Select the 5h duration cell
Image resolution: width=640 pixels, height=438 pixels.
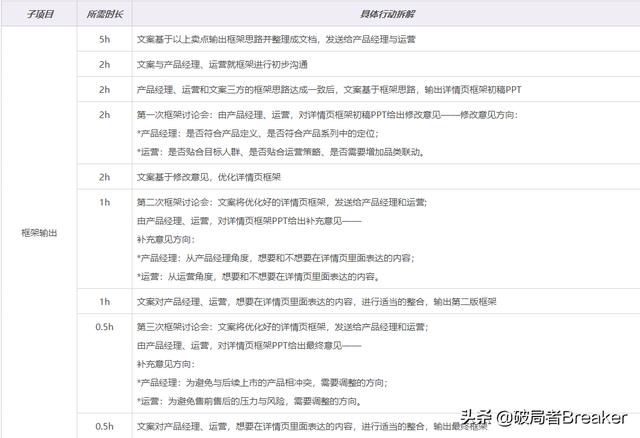(x=104, y=39)
